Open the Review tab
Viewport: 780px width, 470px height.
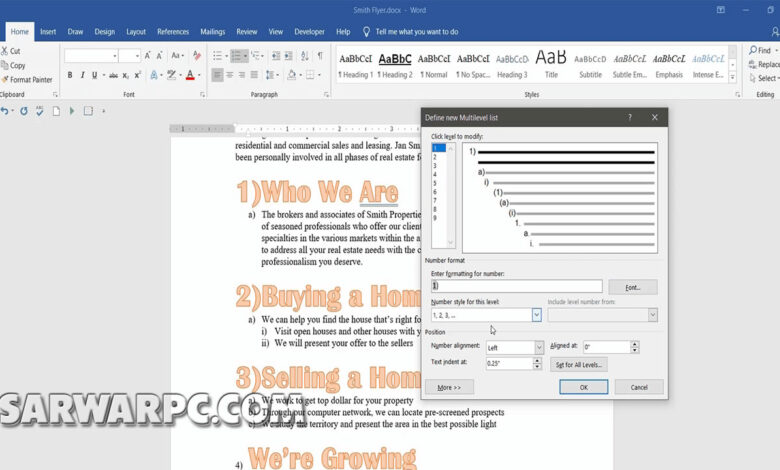coord(247,32)
